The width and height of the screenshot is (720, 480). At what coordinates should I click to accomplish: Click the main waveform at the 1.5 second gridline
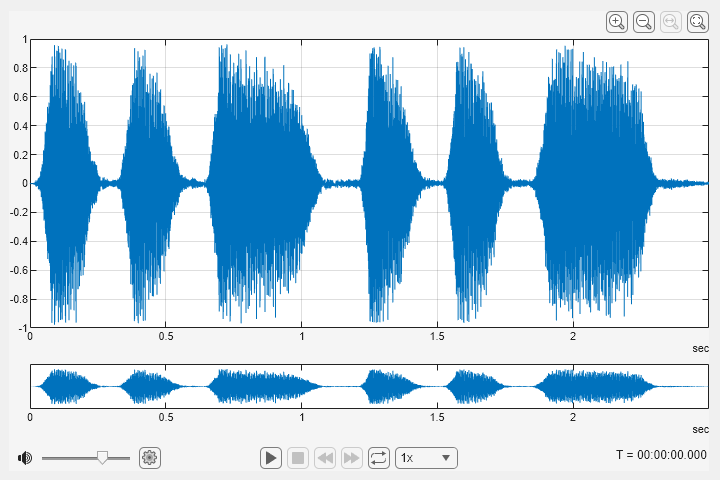[x=438, y=183]
